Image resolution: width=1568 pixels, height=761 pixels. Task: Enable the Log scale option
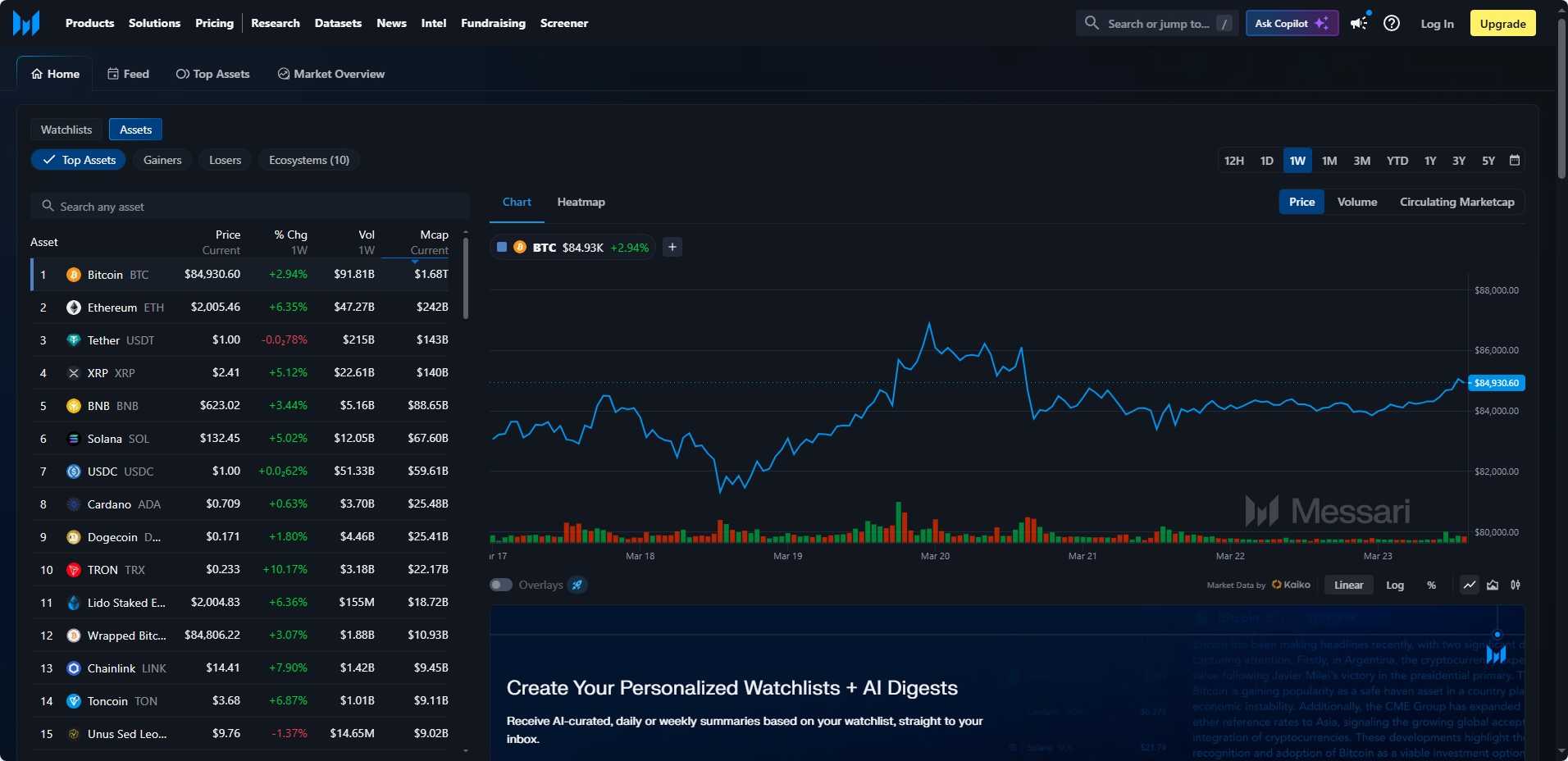click(1395, 585)
